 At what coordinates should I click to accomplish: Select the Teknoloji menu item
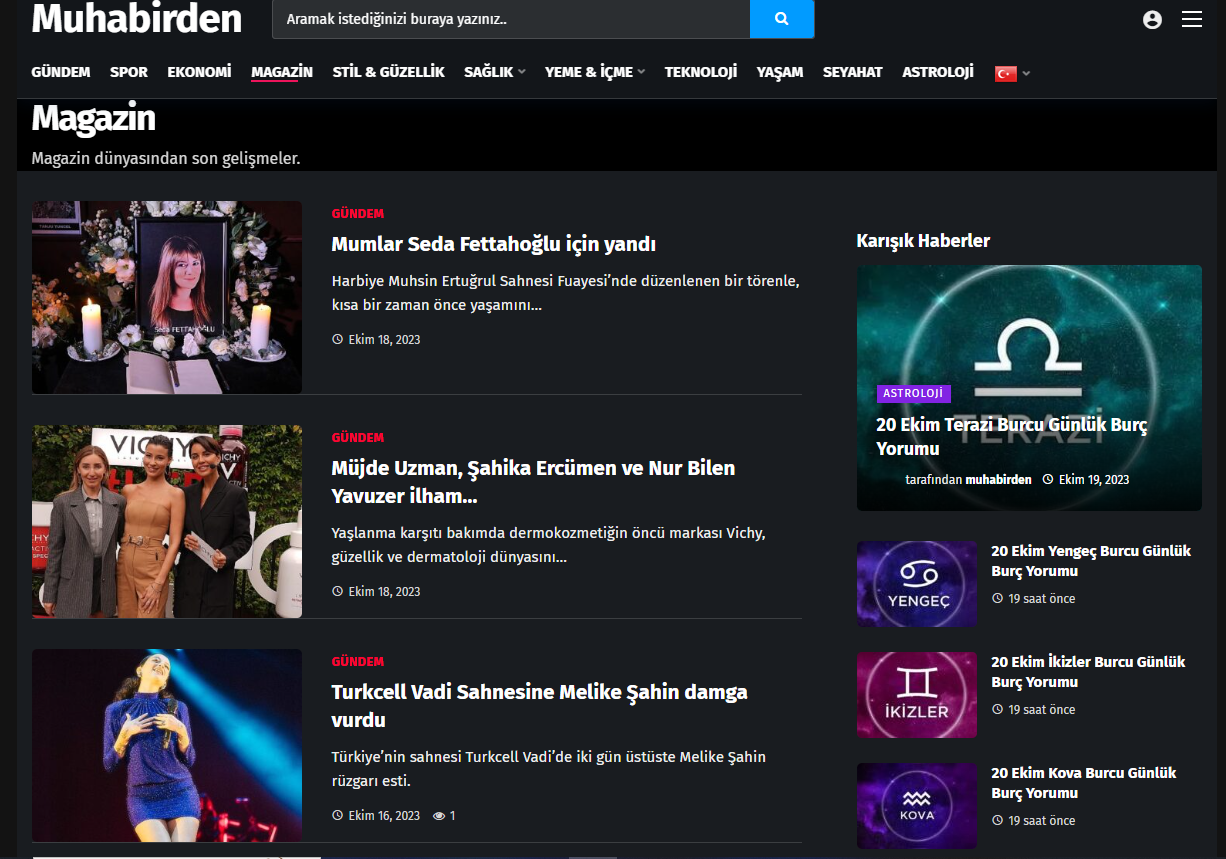pyautogui.click(x=701, y=72)
